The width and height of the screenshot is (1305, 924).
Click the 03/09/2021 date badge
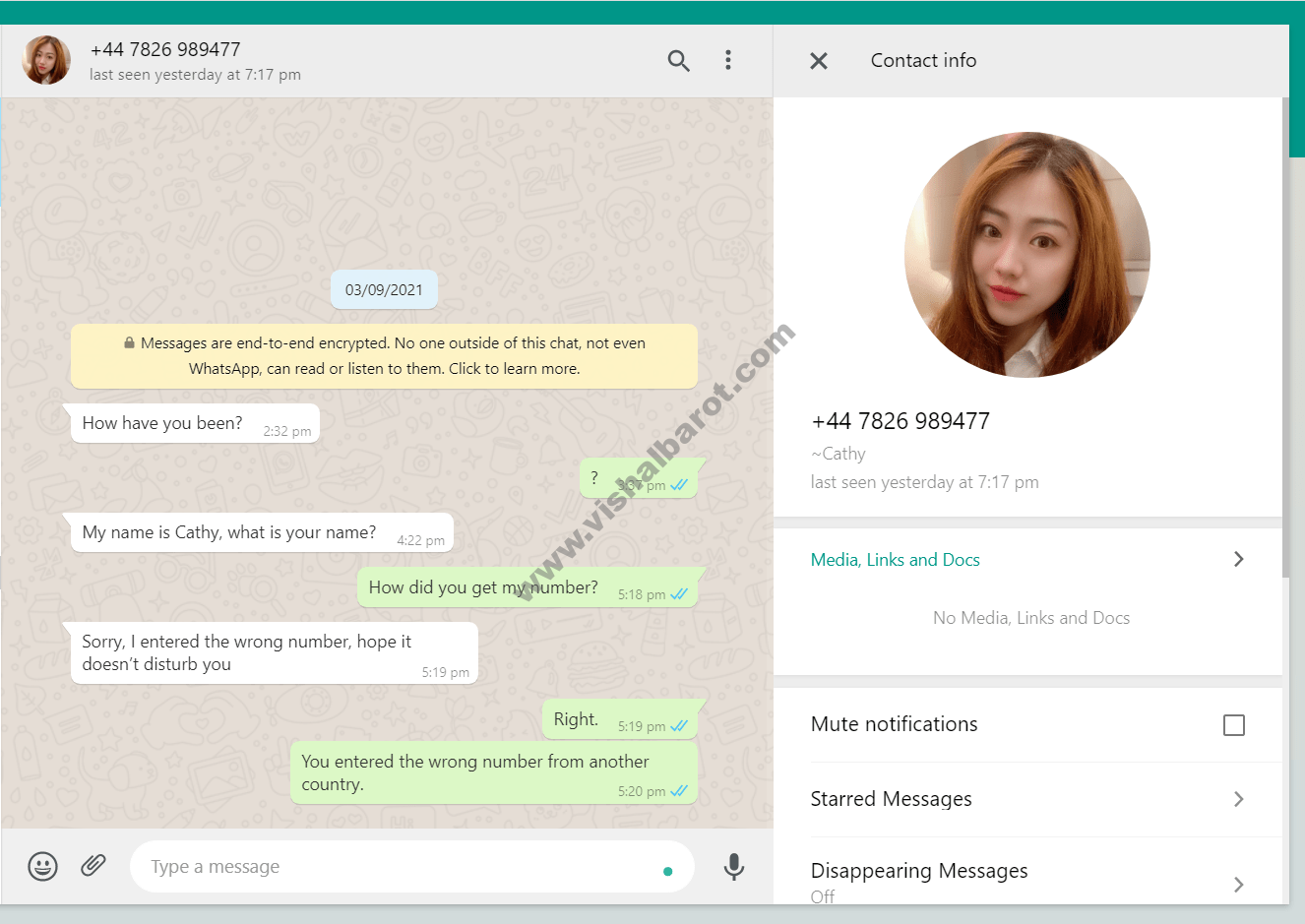(x=384, y=290)
